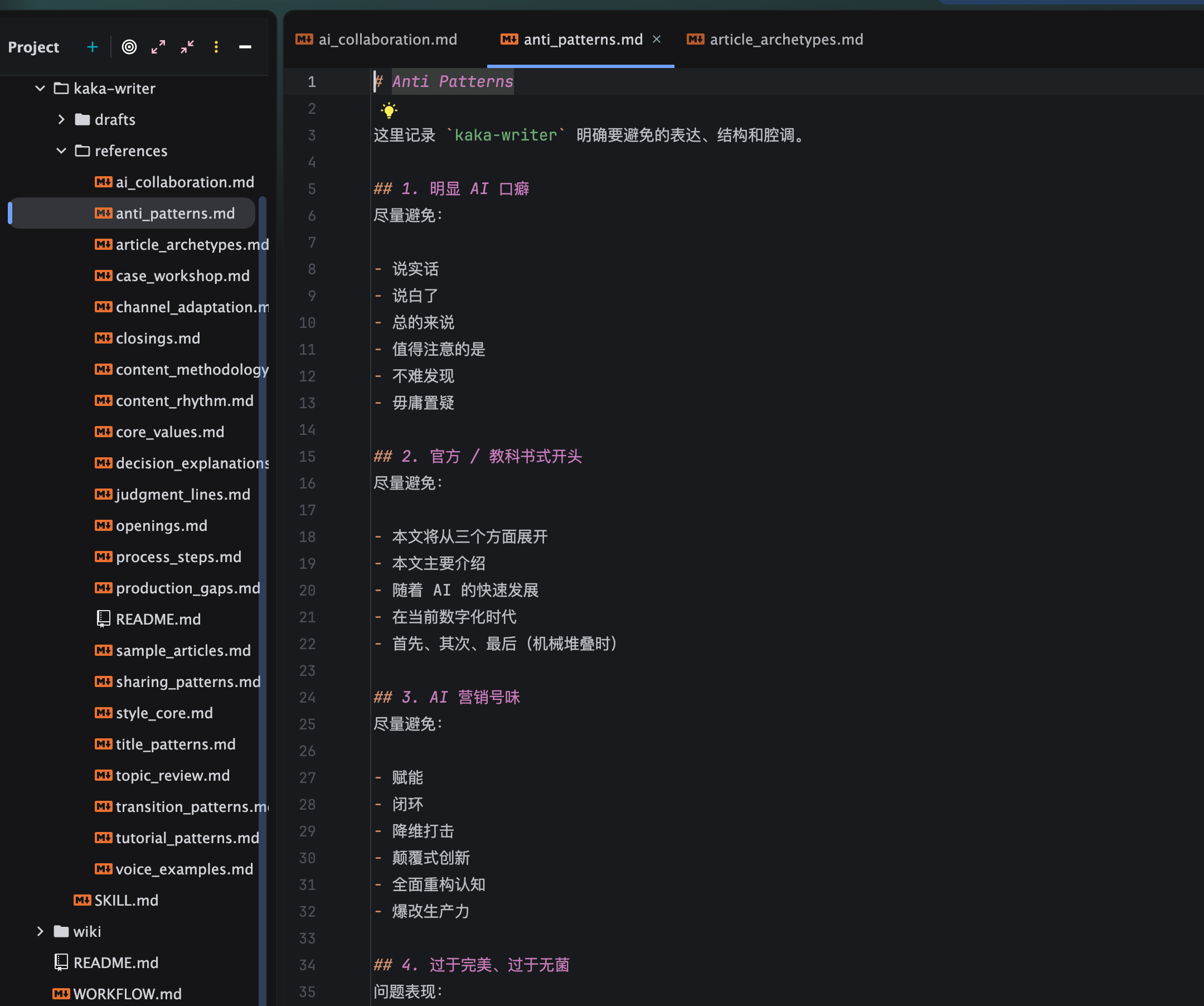The image size is (1204, 1006).
Task: Open the README.md book icon in references
Action: point(103,619)
